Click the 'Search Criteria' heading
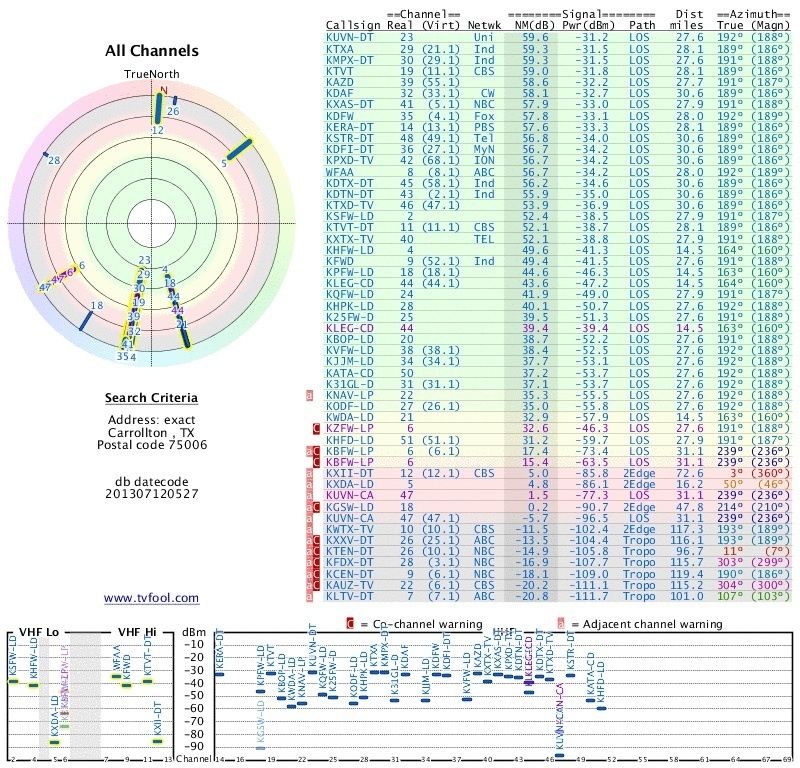Viewport: 800px width, 768px height. pyautogui.click(x=152, y=398)
